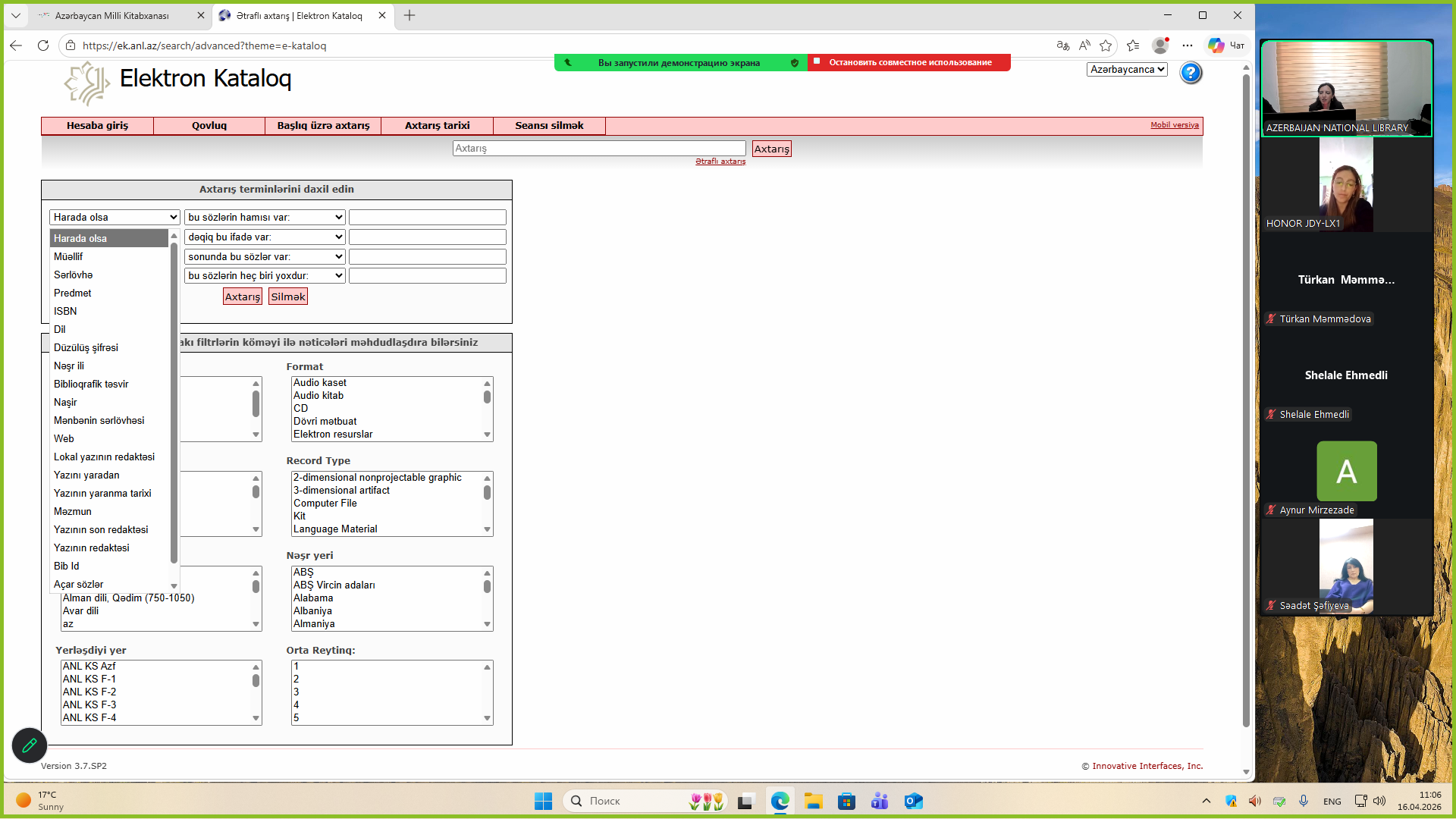Select Müəllif in the field list

tap(109, 257)
